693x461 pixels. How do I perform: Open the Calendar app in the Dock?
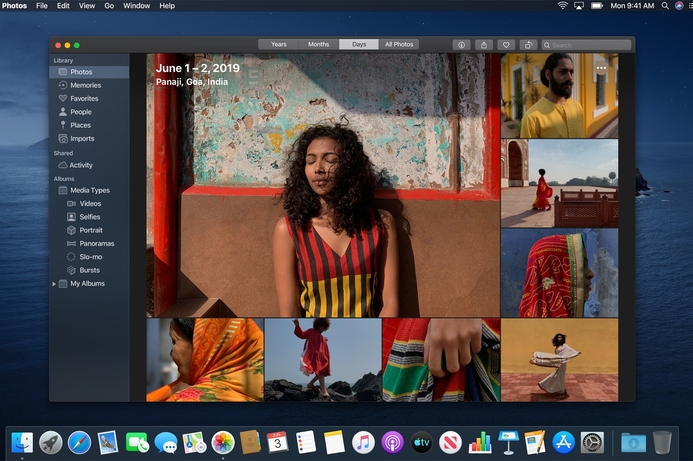coord(278,442)
